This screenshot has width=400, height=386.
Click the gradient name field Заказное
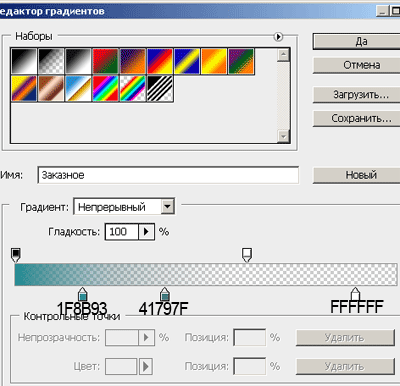pyautogui.click(x=168, y=175)
